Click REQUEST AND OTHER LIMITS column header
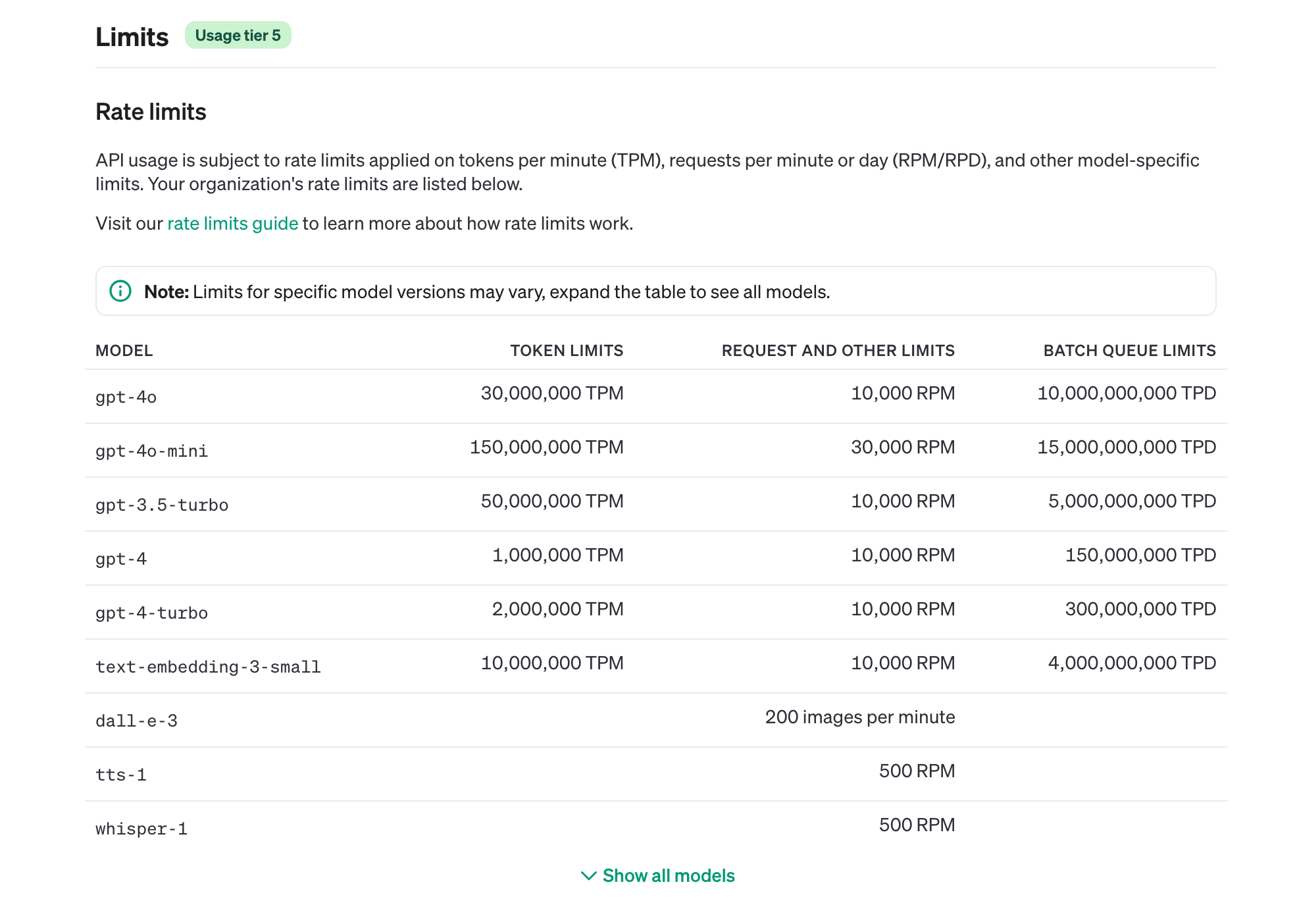Viewport: 1295px width, 924px height. (838, 351)
